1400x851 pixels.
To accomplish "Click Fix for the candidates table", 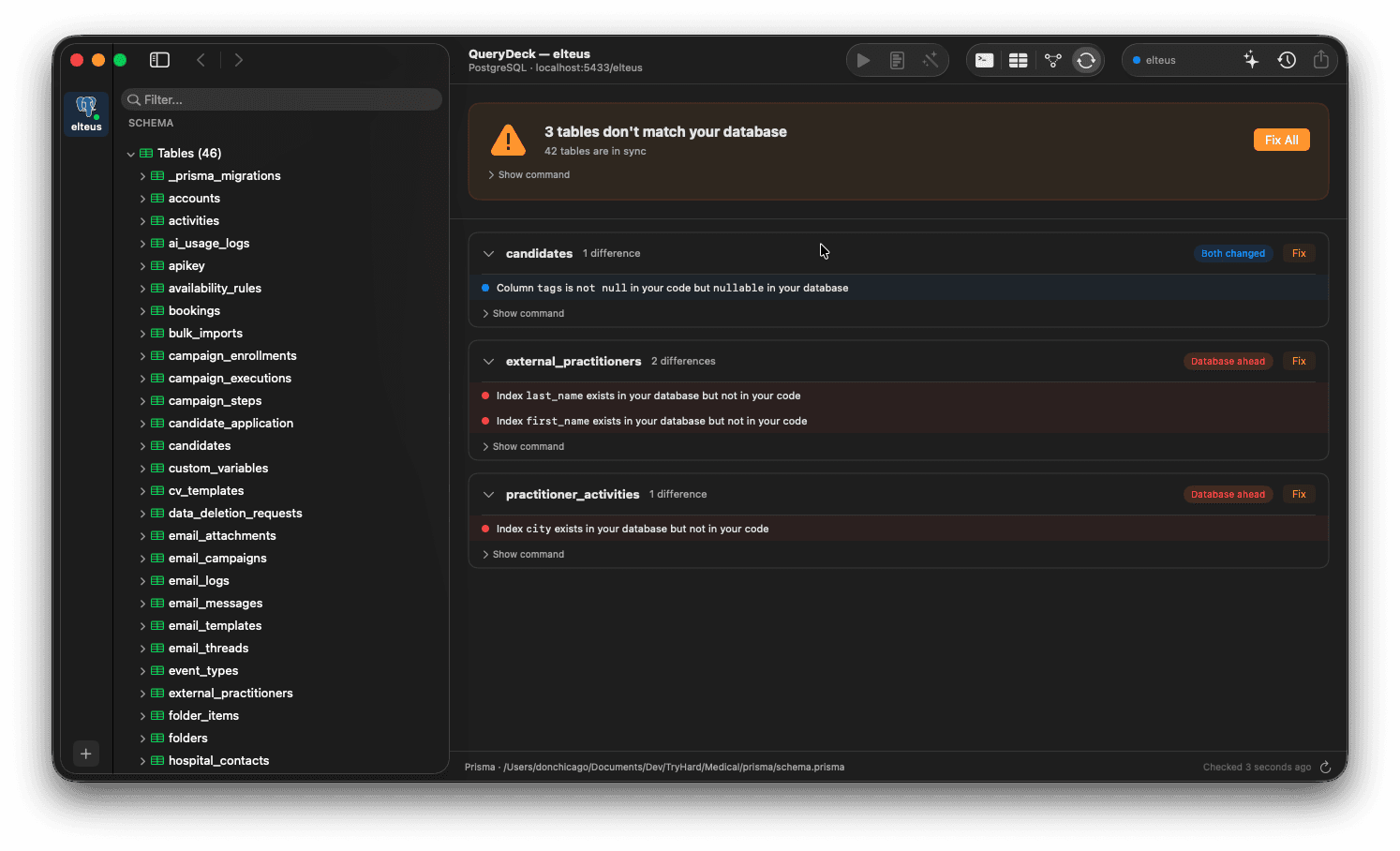I will pos(1299,254).
